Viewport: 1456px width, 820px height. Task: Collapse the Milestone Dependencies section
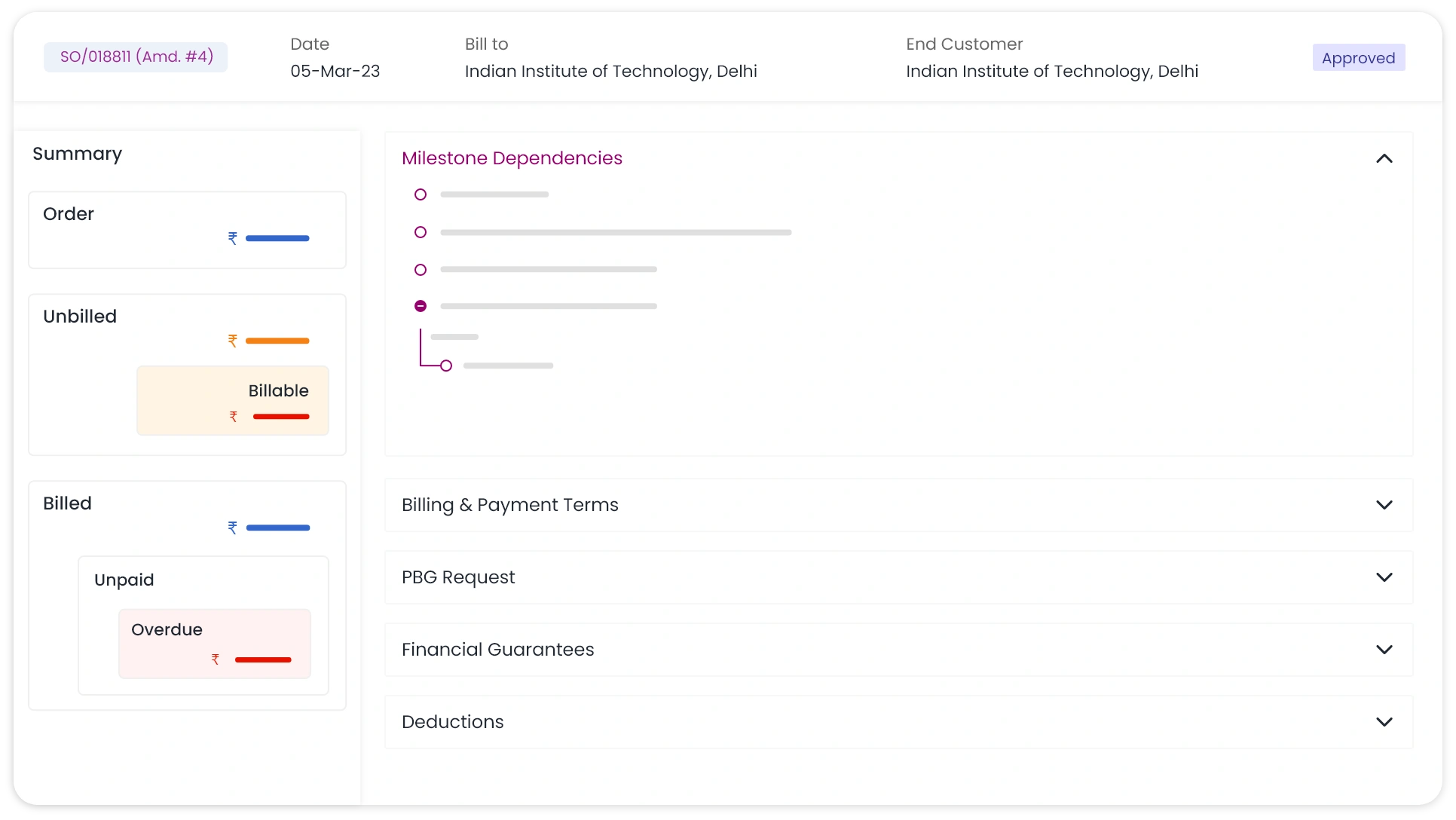tap(1384, 158)
